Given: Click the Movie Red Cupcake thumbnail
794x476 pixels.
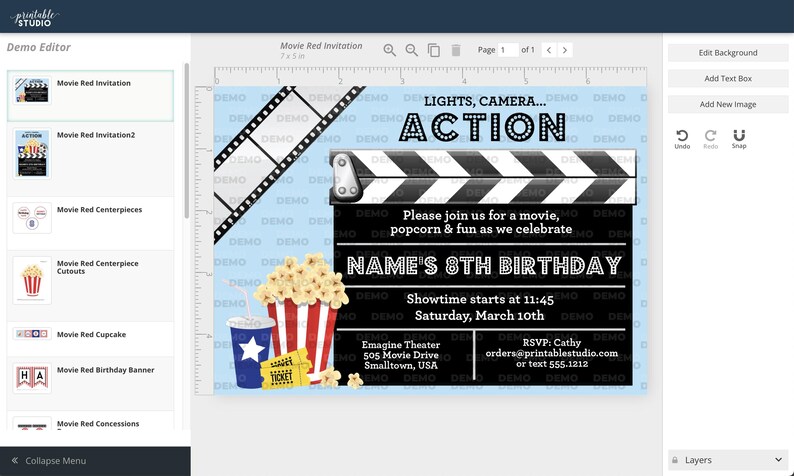Looking at the screenshot, I should click(32, 334).
